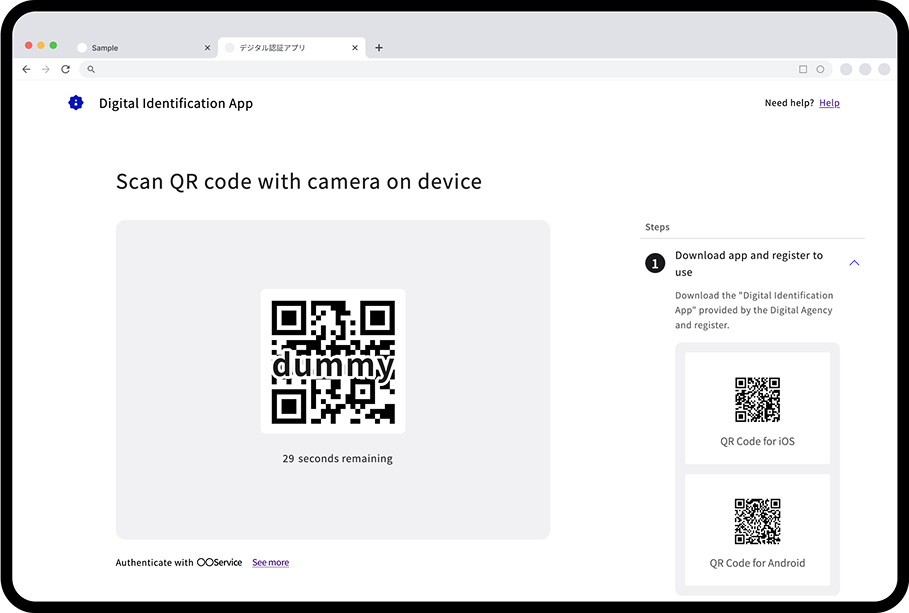
Task: Click the dummy QR code in the scan area
Action: 332,361
